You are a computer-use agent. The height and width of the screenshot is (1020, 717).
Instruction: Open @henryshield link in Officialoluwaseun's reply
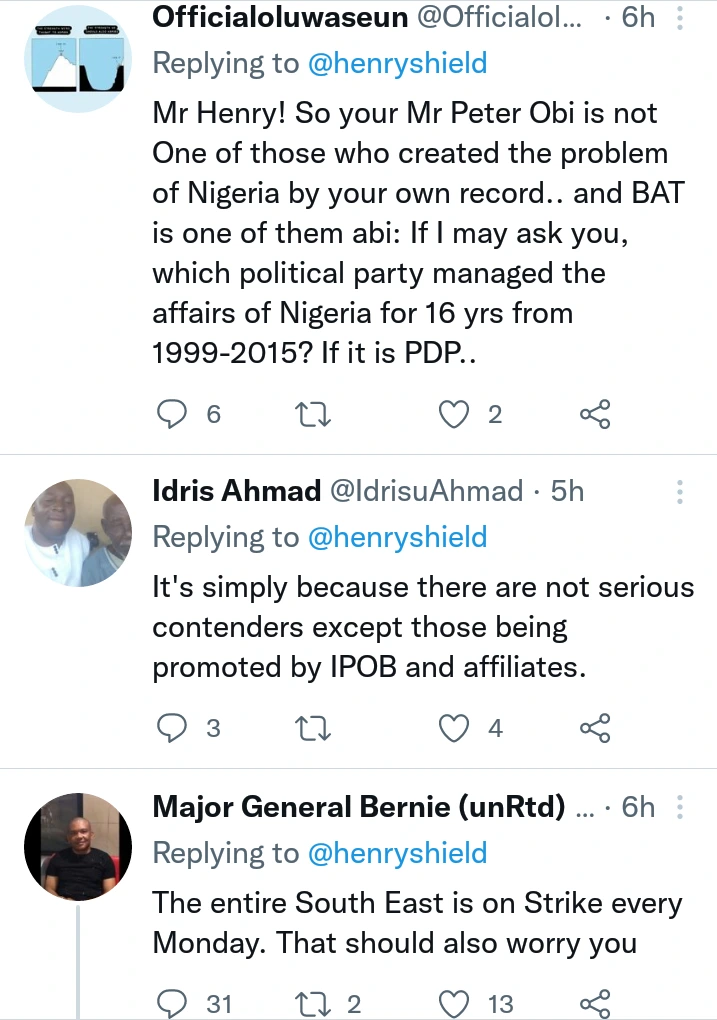(397, 64)
